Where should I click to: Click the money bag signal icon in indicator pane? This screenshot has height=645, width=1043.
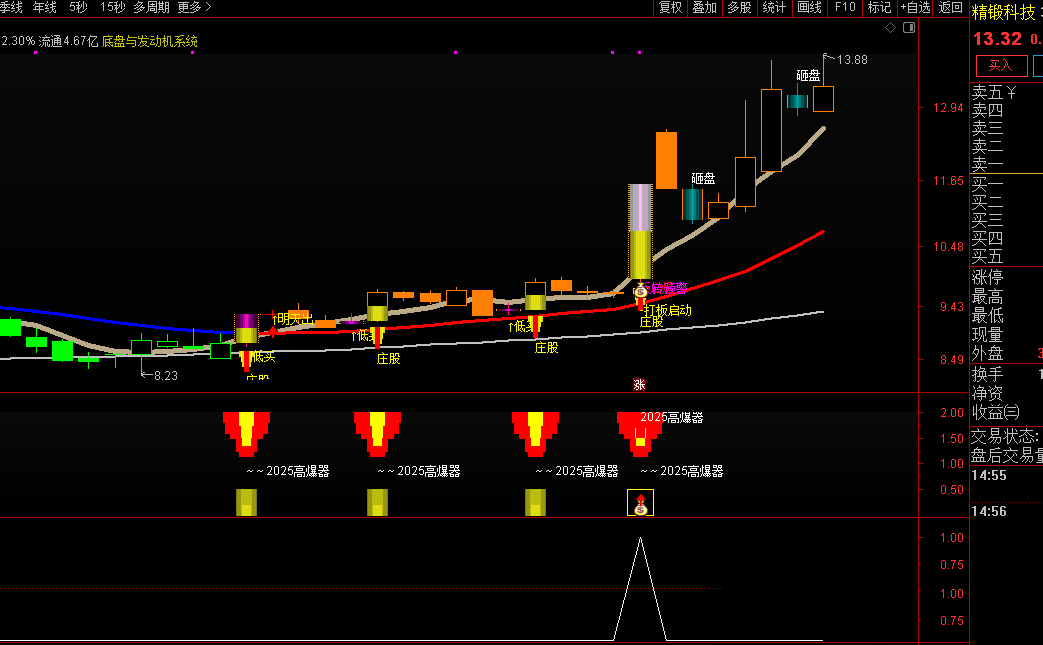[640, 503]
